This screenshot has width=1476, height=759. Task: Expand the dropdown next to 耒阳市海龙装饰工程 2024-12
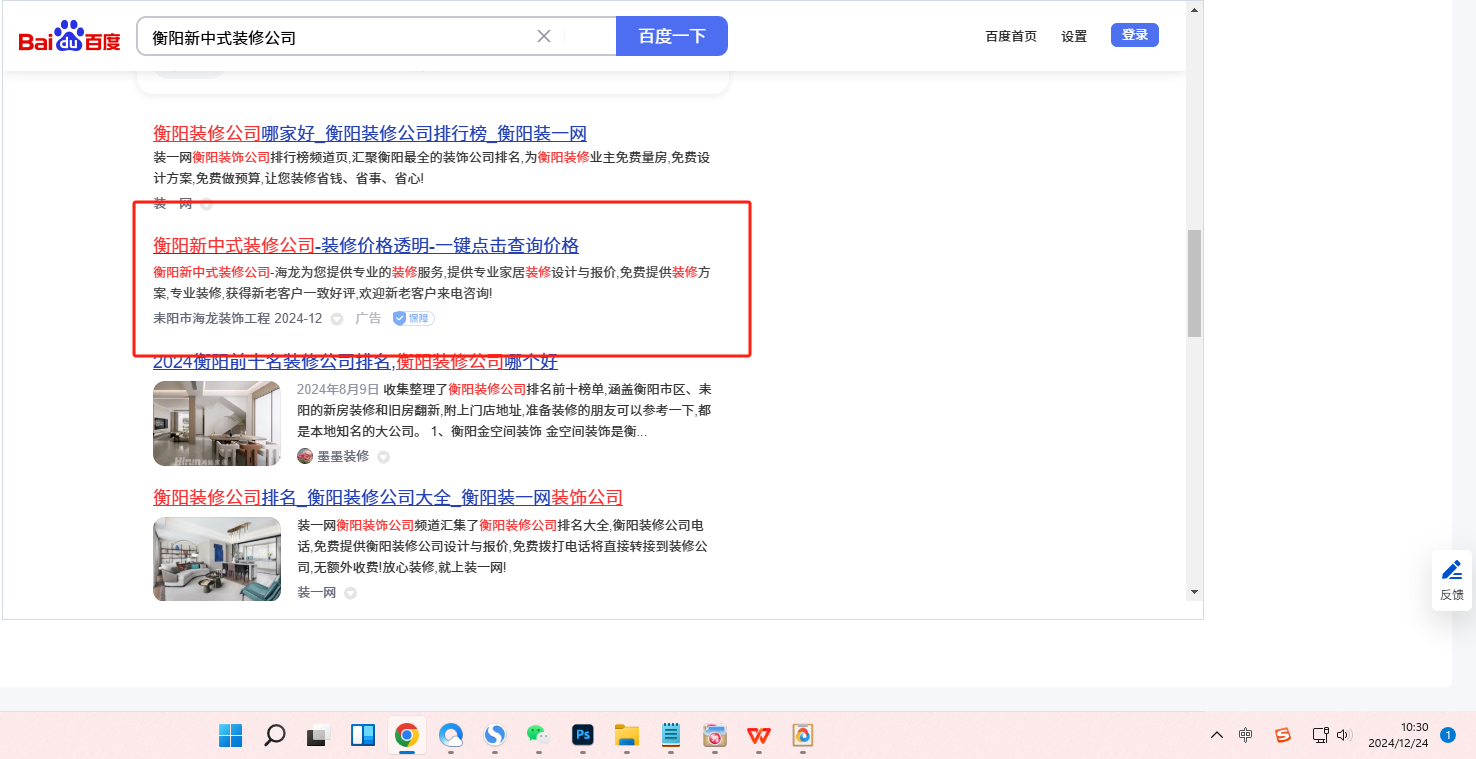337,319
